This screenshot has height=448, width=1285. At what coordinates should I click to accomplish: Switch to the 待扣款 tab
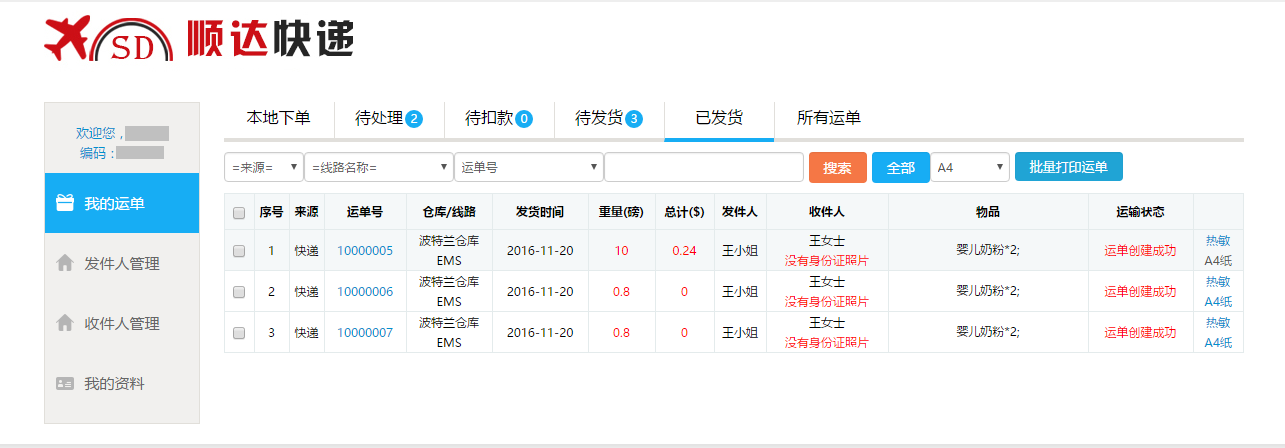(498, 118)
